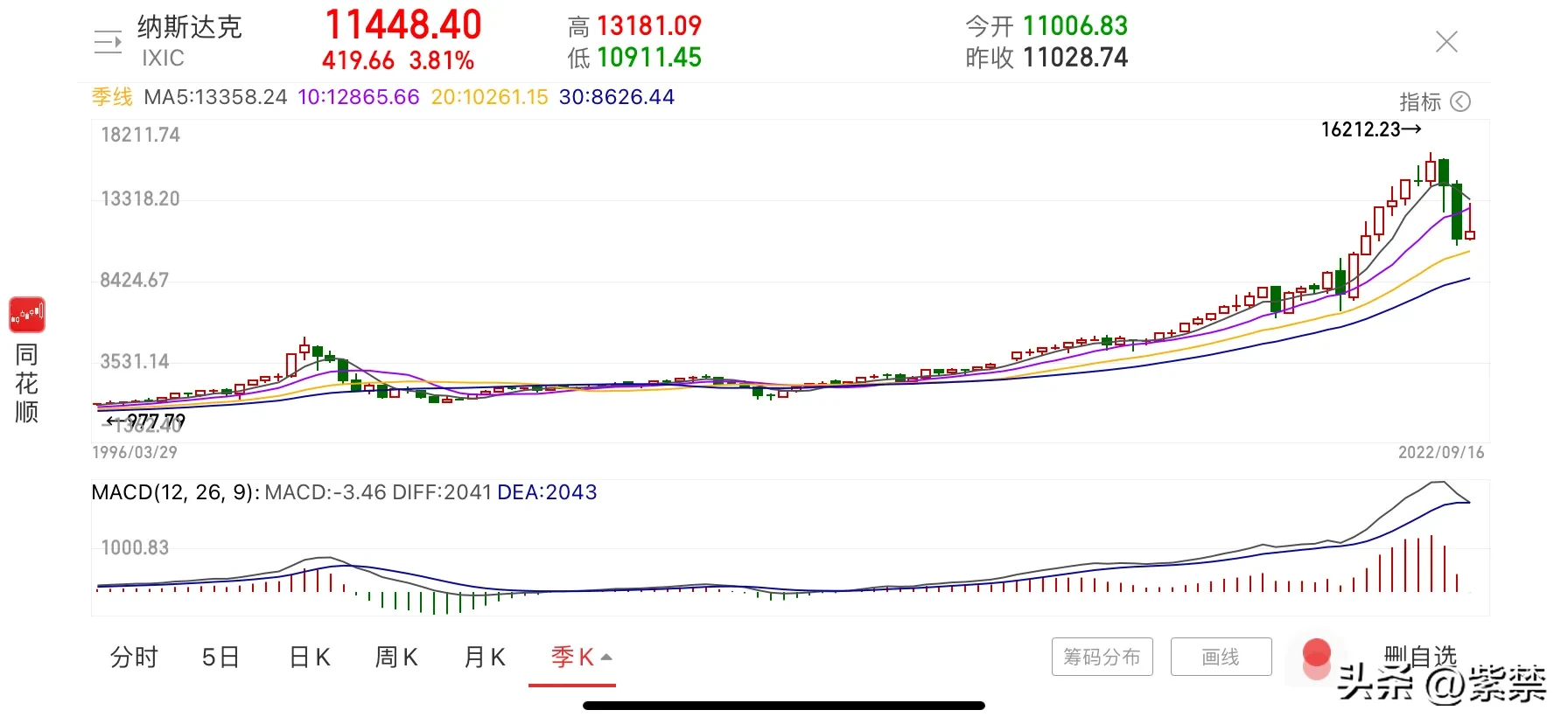Expand the 季K period dropdown

[581, 658]
